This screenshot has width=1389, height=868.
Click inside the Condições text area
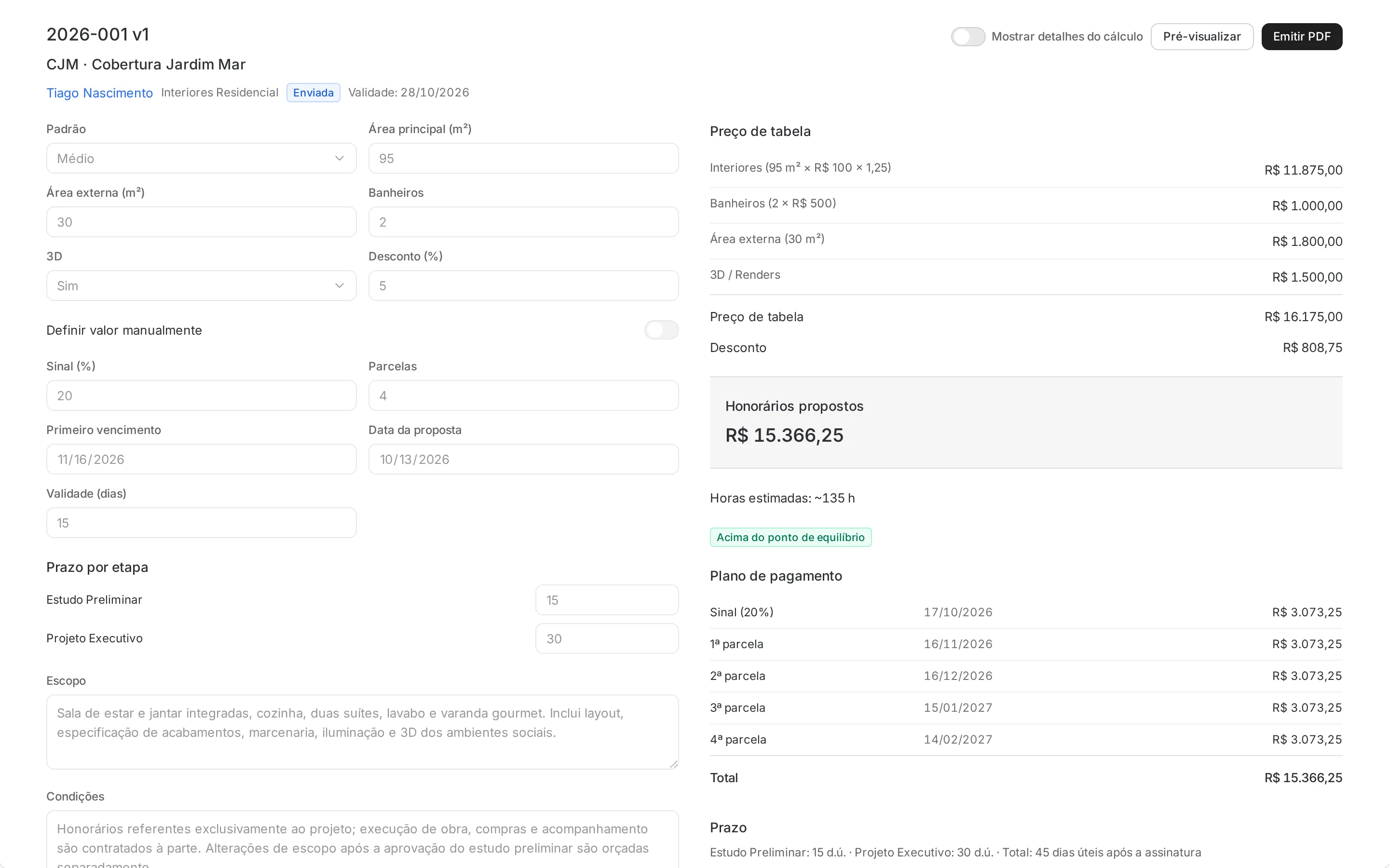coord(362,839)
